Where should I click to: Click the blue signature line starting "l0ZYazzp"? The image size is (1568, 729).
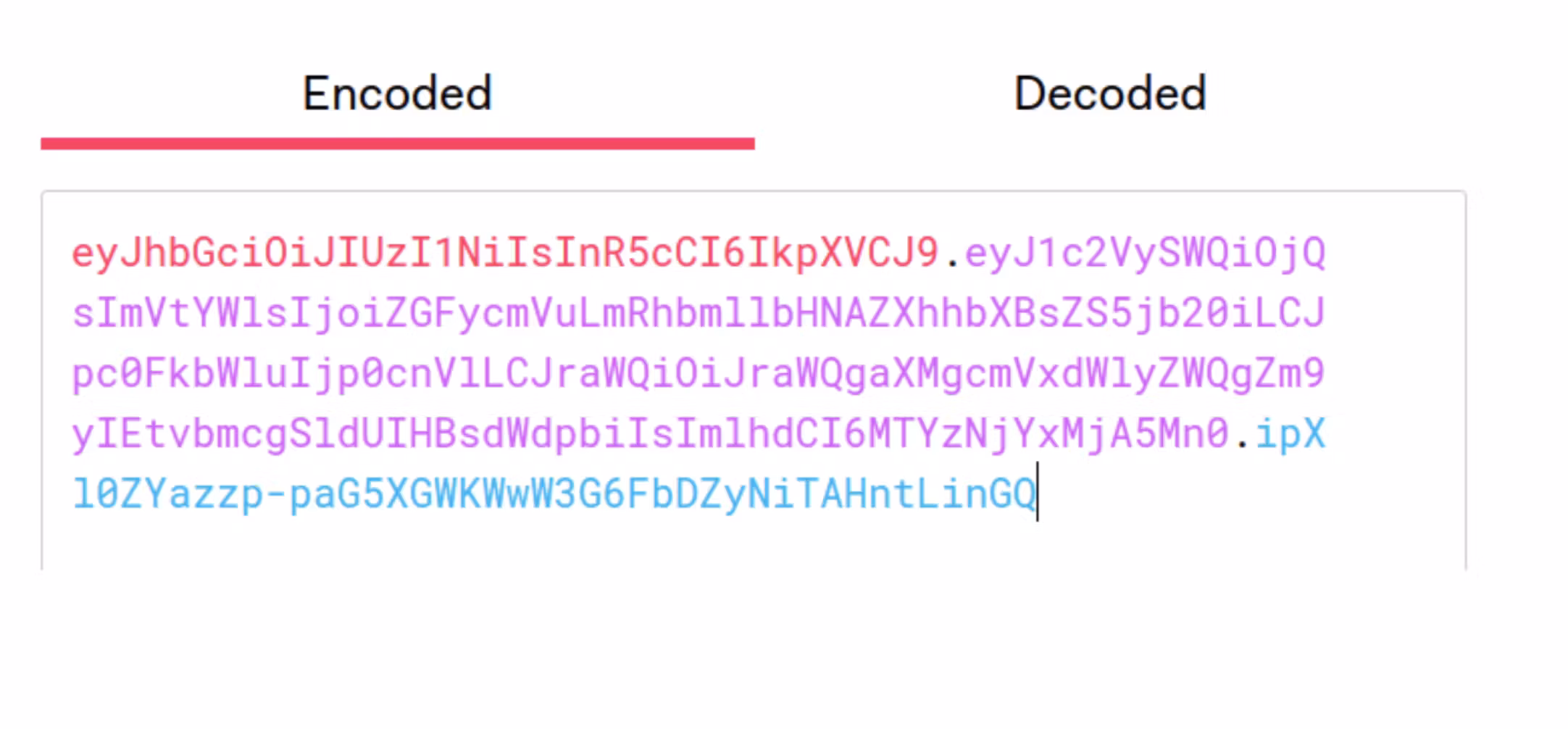[x=554, y=494]
